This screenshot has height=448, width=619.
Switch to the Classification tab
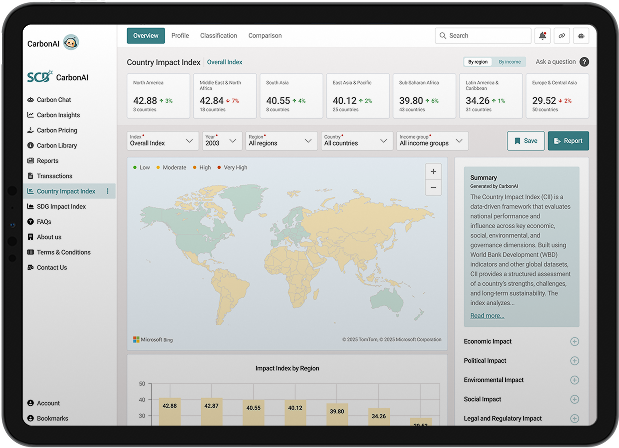[x=218, y=36]
